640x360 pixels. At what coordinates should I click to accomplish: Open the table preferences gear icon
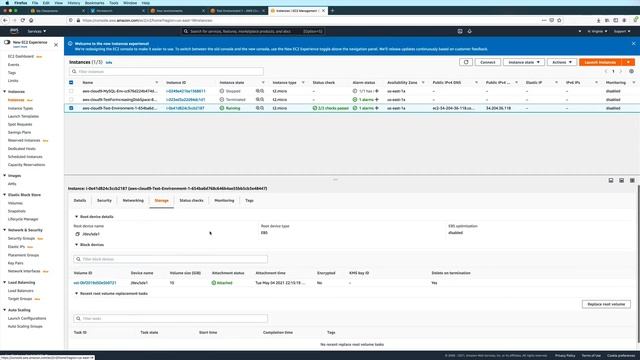click(631, 71)
